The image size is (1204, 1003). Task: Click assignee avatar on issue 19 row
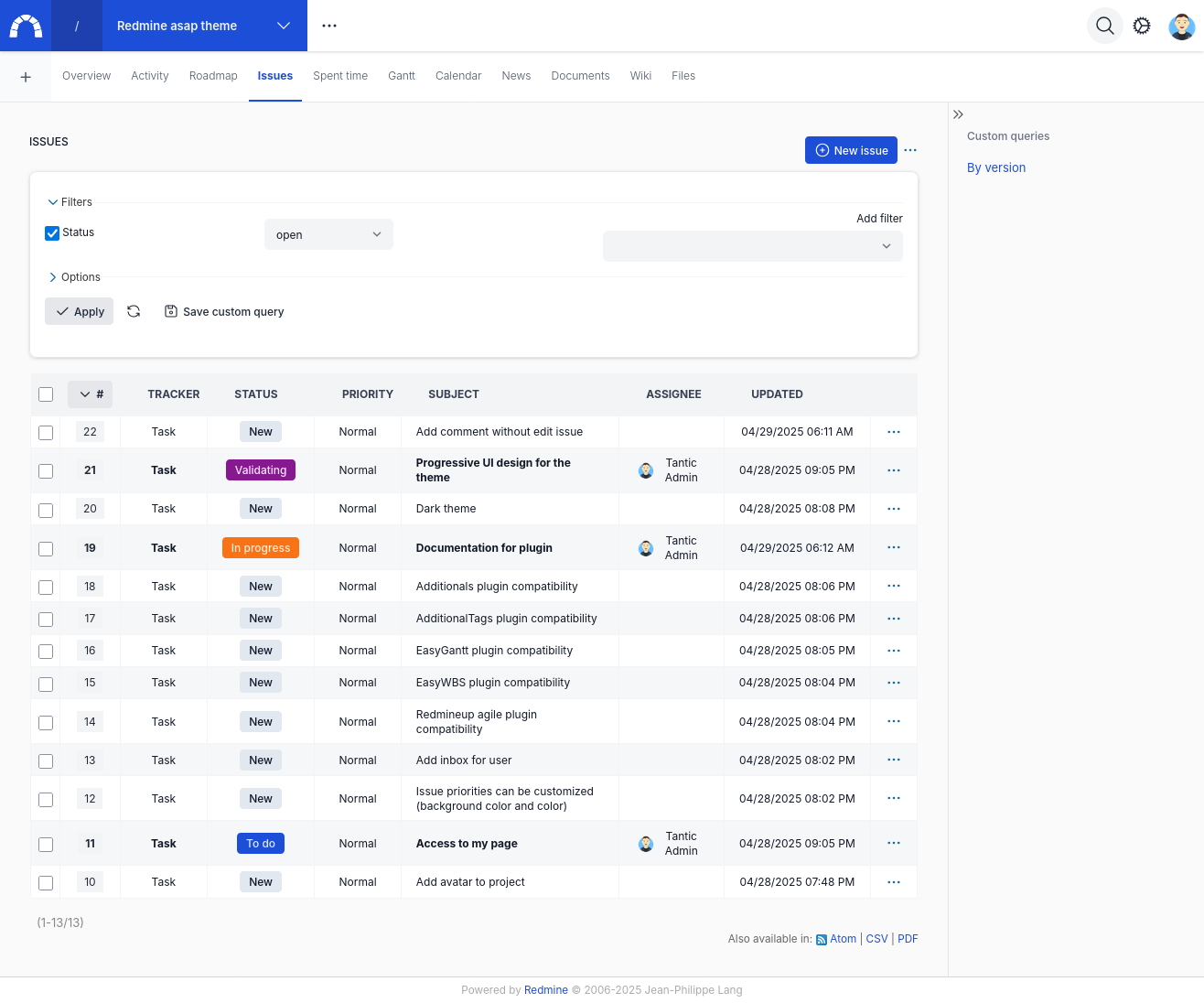click(x=646, y=548)
